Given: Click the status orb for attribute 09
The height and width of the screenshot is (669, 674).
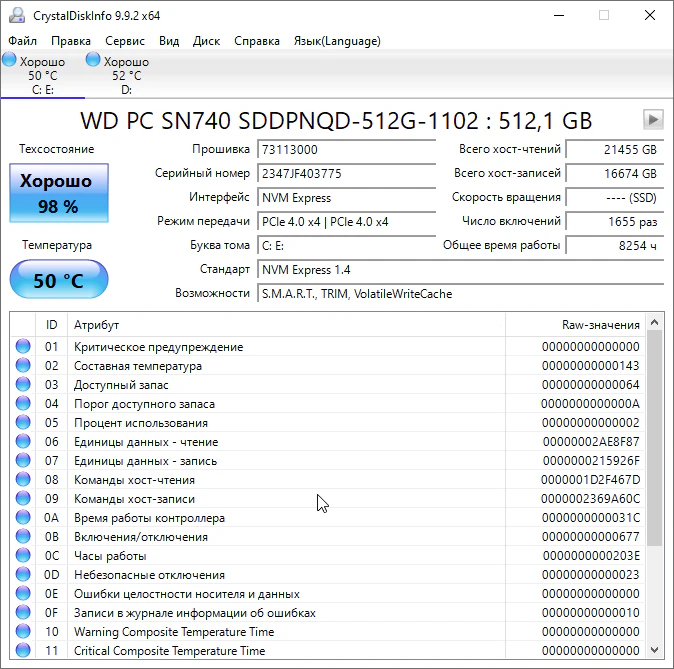Looking at the screenshot, I should click(23, 498).
